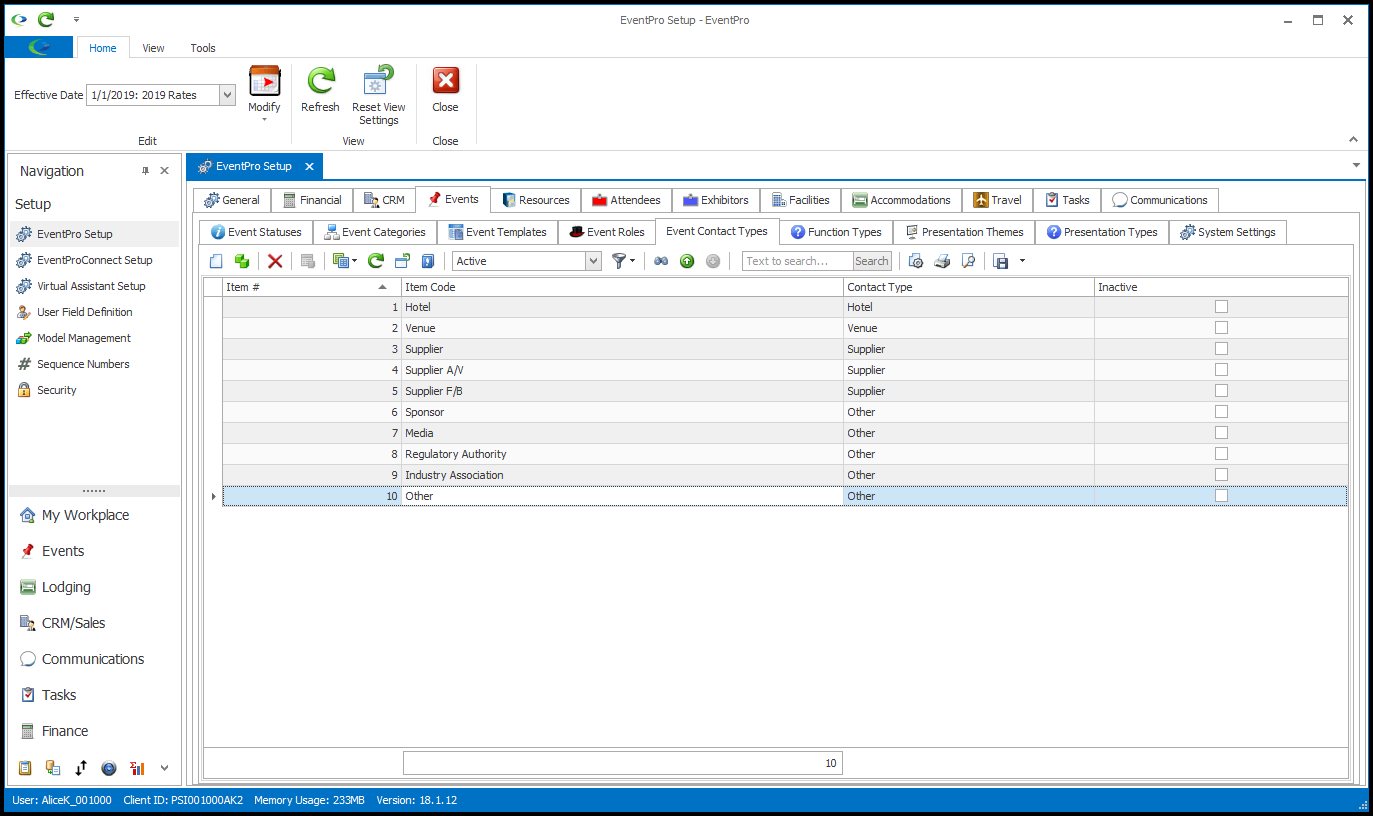Image resolution: width=1373 pixels, height=816 pixels.
Task: Click the window restore icon in grid toolbar
Action: (x=402, y=261)
